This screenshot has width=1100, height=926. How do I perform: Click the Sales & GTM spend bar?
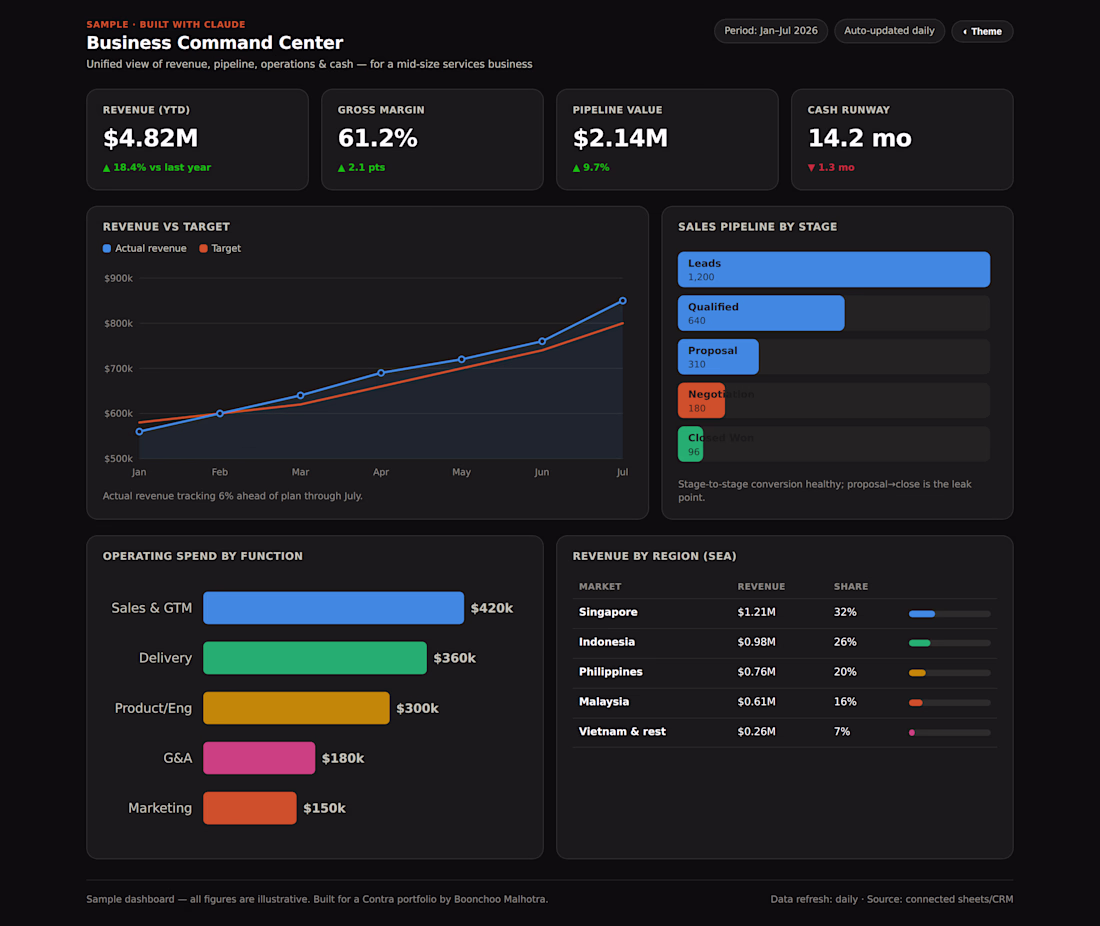333,608
